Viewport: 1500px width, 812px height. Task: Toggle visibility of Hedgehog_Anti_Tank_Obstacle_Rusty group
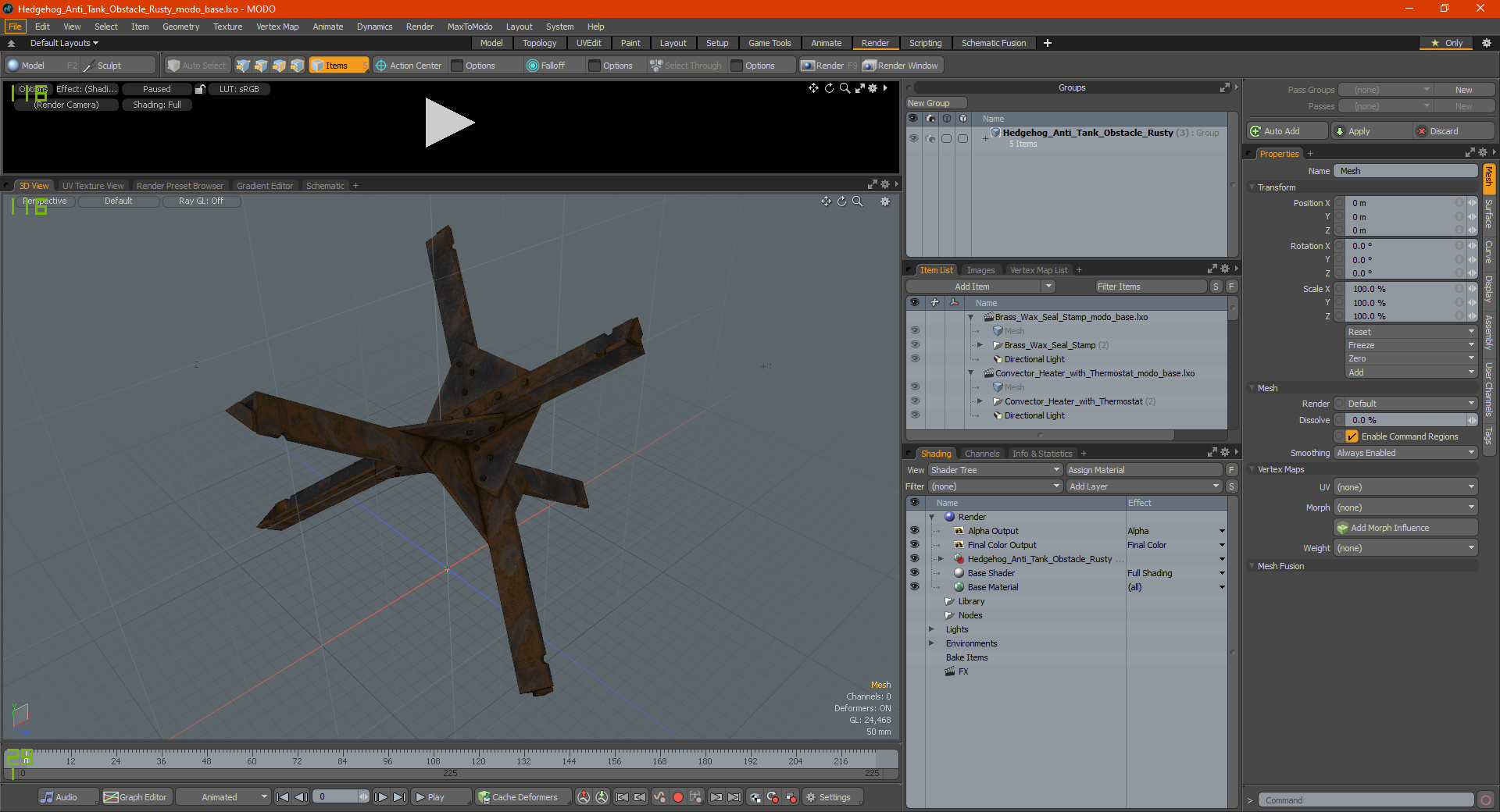(x=913, y=138)
